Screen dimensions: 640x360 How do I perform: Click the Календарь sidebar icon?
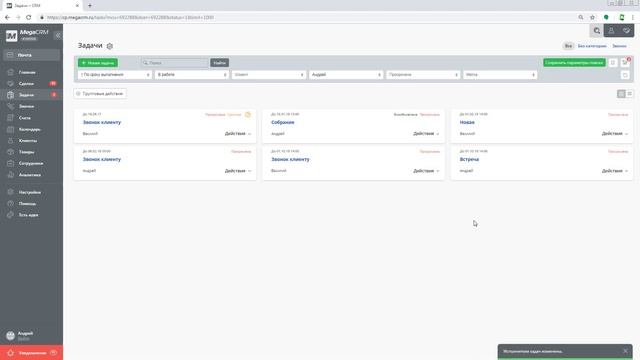pyautogui.click(x=11, y=129)
